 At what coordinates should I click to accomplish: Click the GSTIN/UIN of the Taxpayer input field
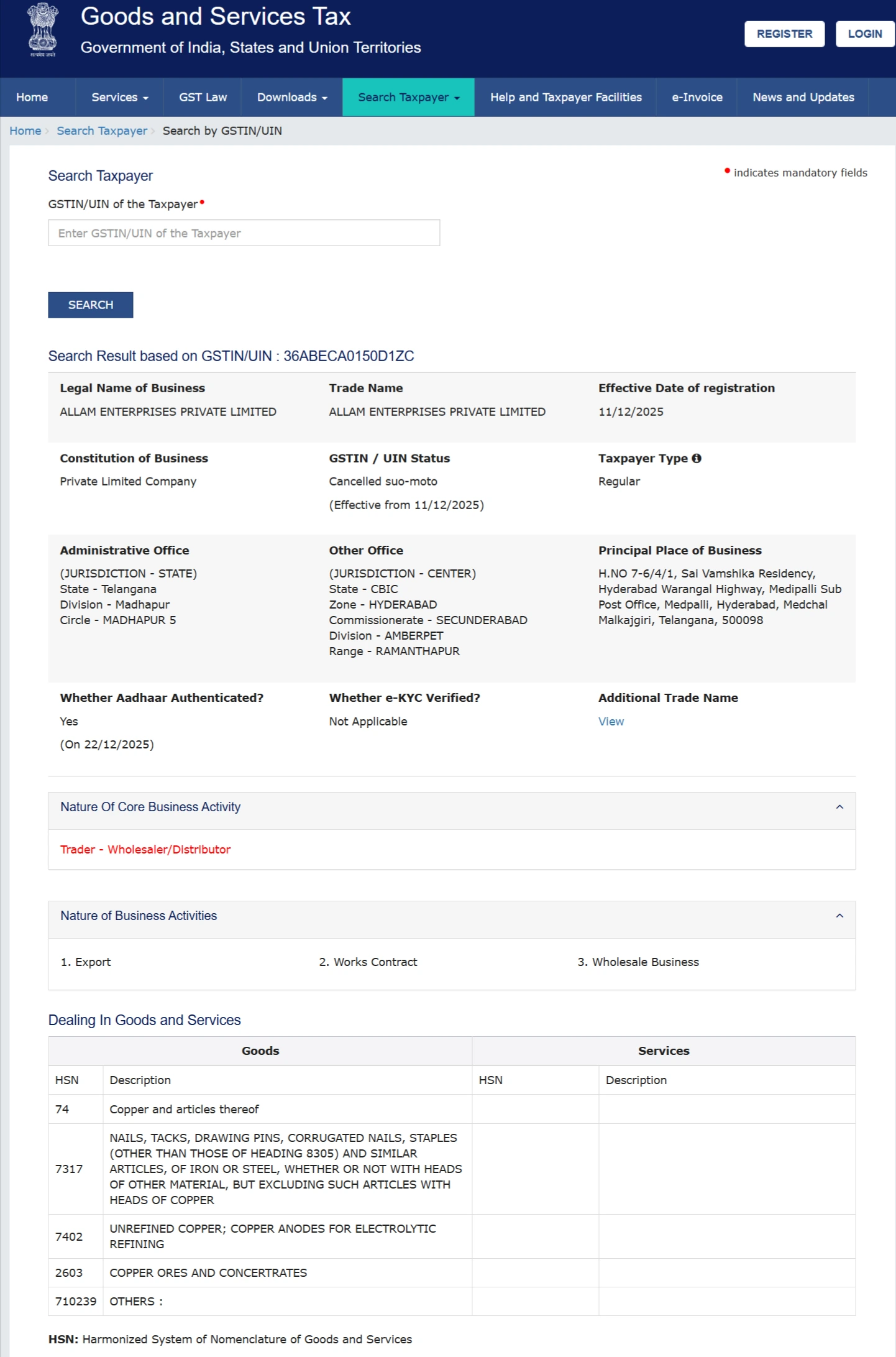point(244,232)
